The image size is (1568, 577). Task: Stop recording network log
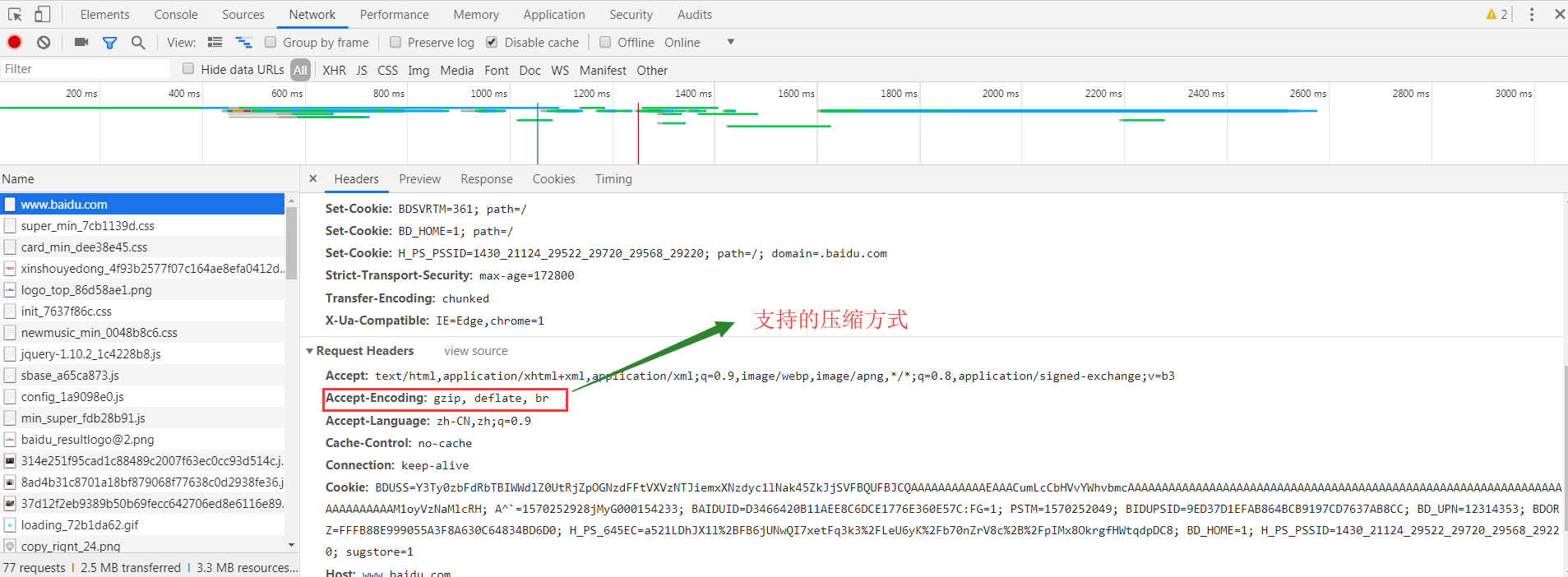click(x=15, y=42)
